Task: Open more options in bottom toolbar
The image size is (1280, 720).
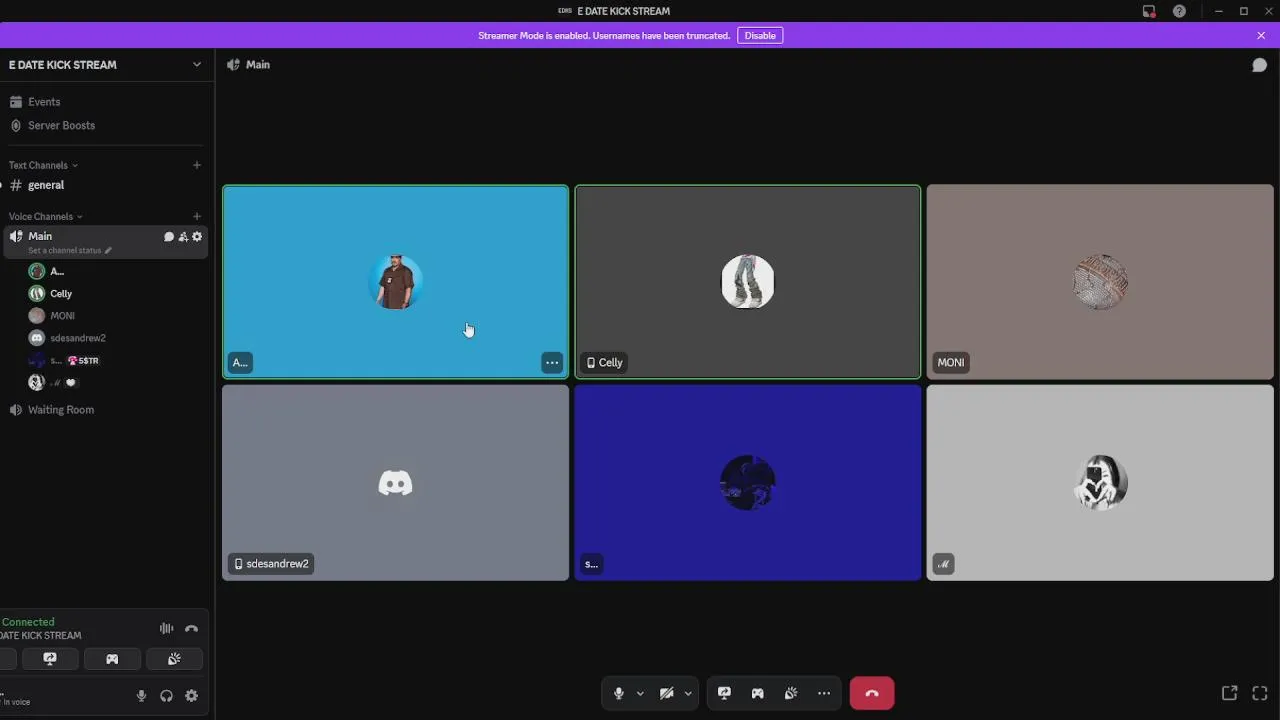Action: coord(824,693)
